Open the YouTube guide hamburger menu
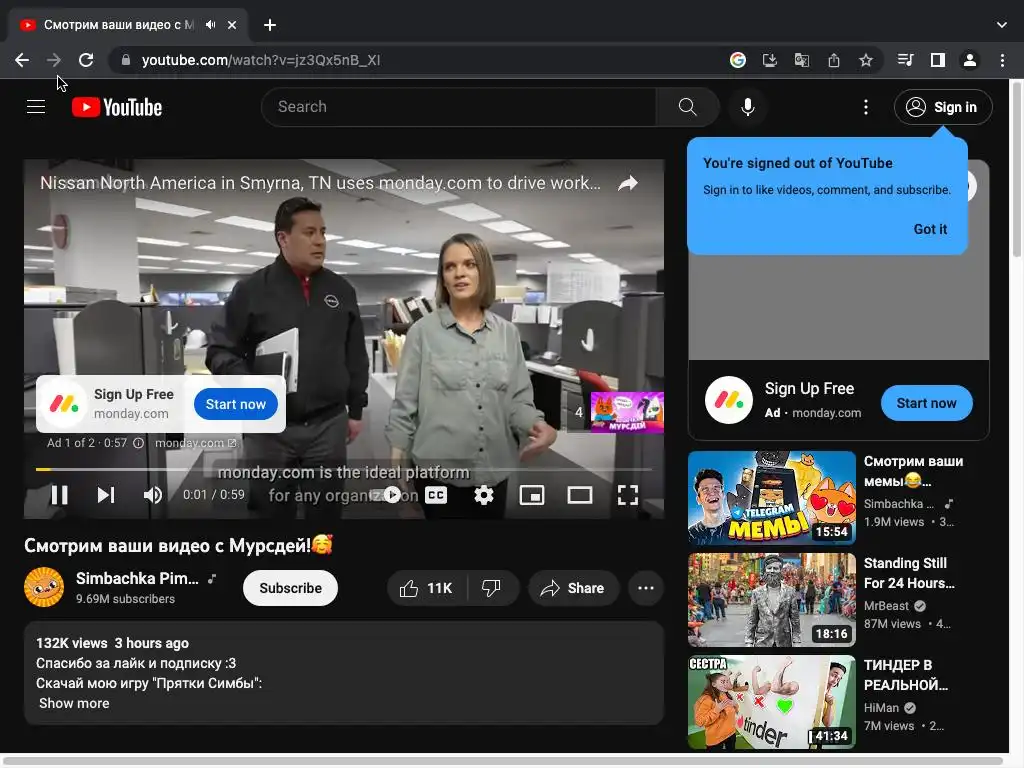The height and width of the screenshot is (768, 1024). [x=36, y=106]
